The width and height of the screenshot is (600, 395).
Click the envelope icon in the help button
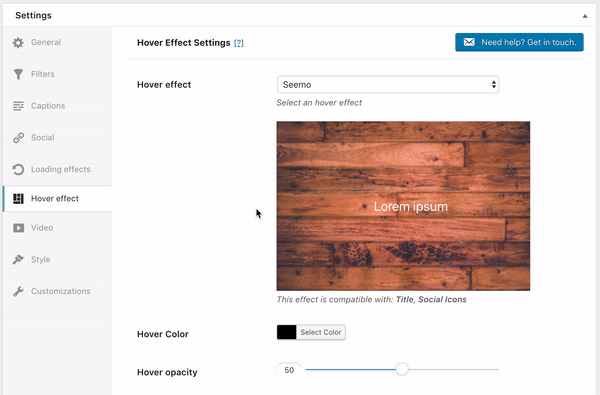click(469, 42)
